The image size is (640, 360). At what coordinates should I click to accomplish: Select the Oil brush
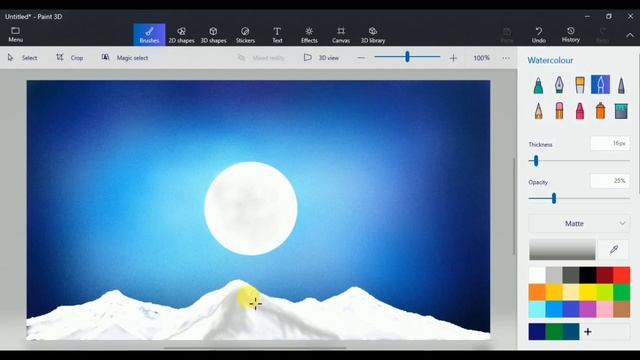tap(580, 85)
